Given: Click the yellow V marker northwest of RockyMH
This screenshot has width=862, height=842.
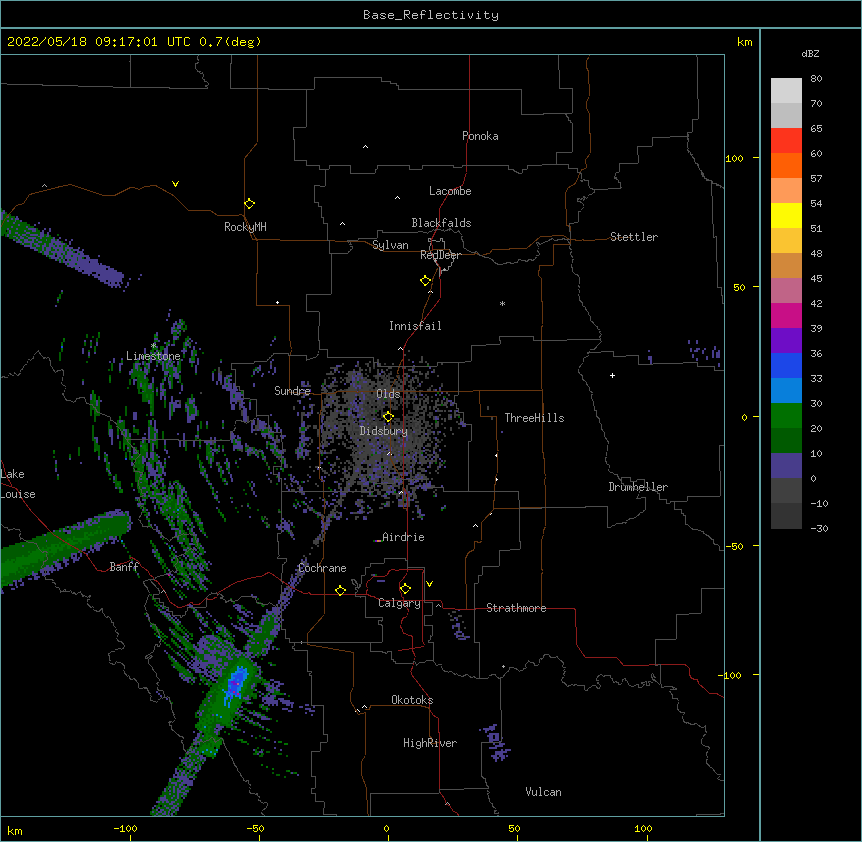Looking at the screenshot, I should [175, 184].
